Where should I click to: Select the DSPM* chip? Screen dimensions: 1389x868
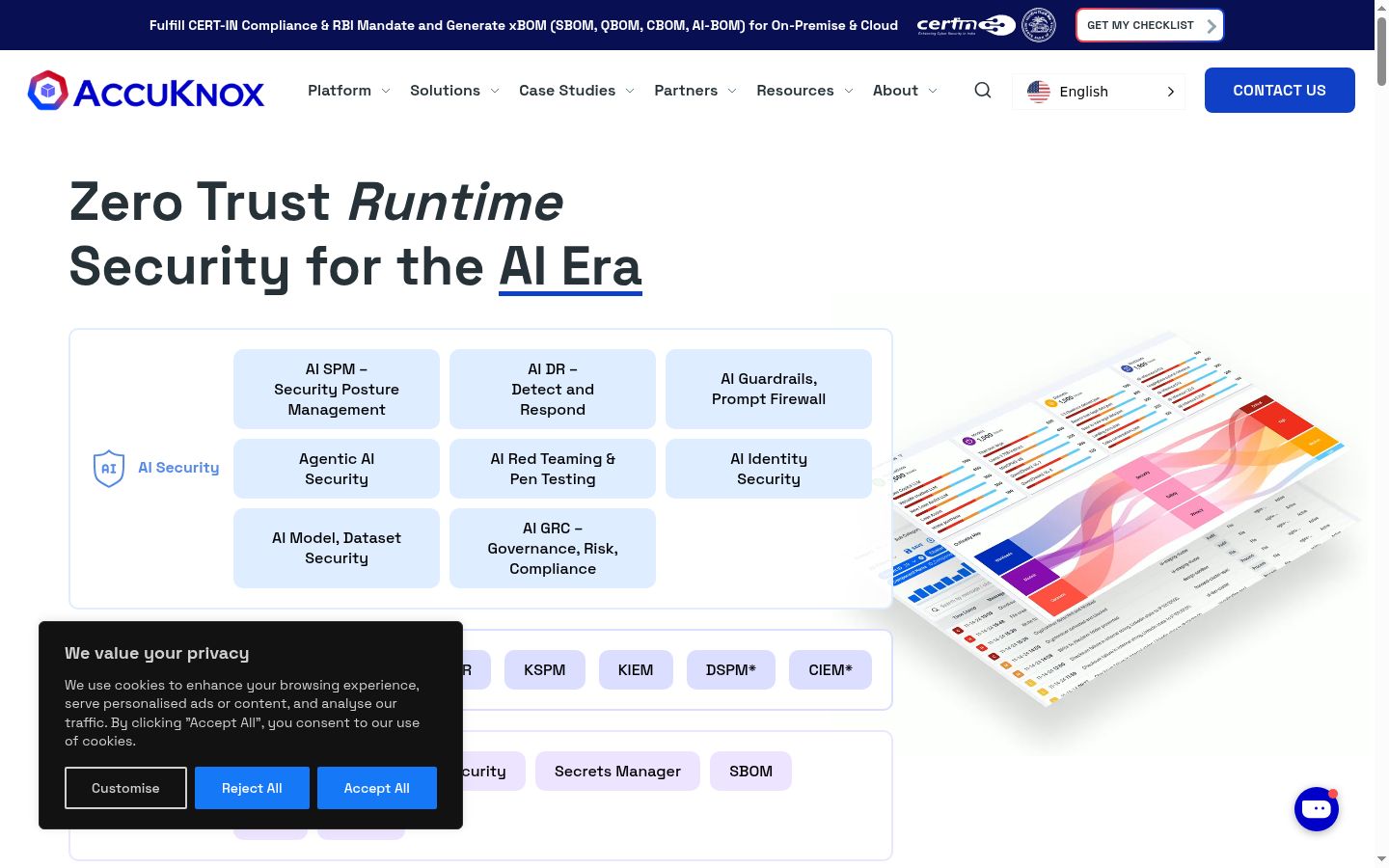click(x=731, y=669)
